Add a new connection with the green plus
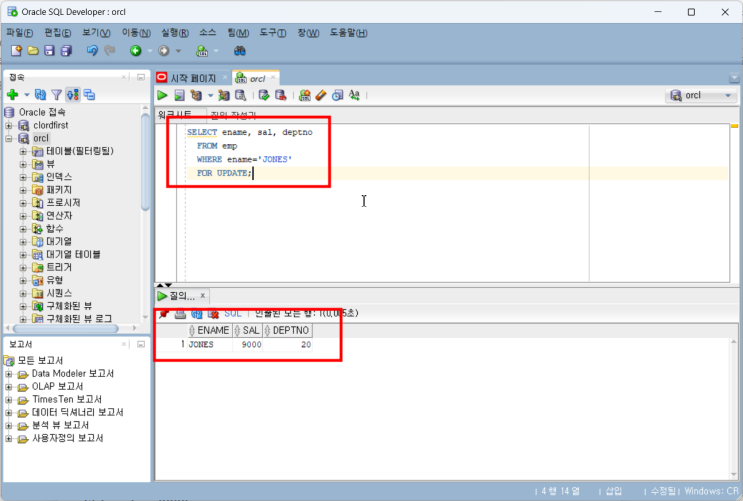 click(13, 95)
